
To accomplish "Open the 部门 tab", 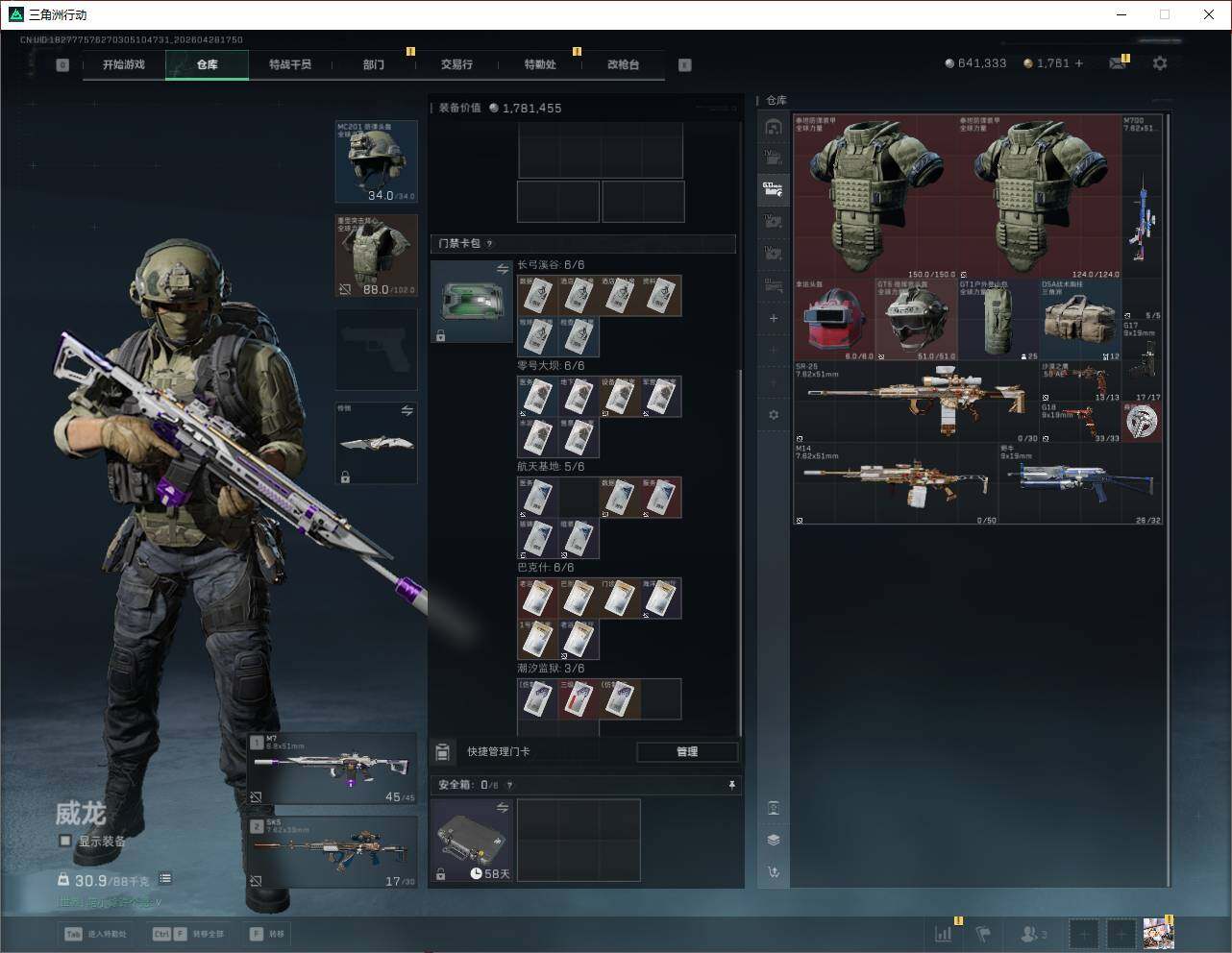I will 374,64.
